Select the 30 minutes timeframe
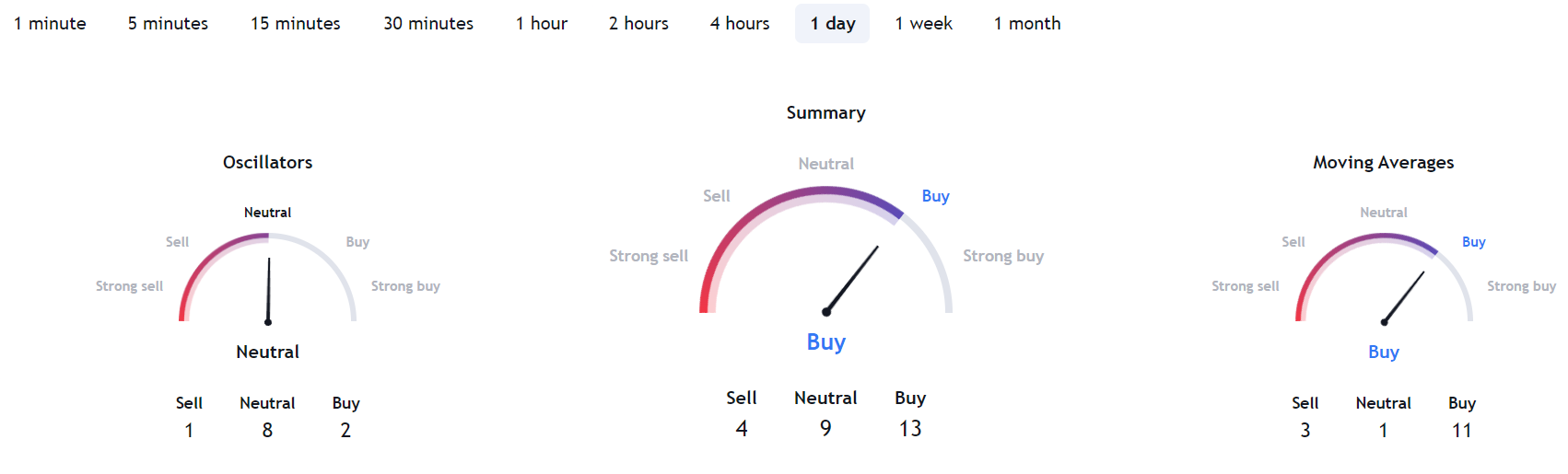 pos(428,23)
